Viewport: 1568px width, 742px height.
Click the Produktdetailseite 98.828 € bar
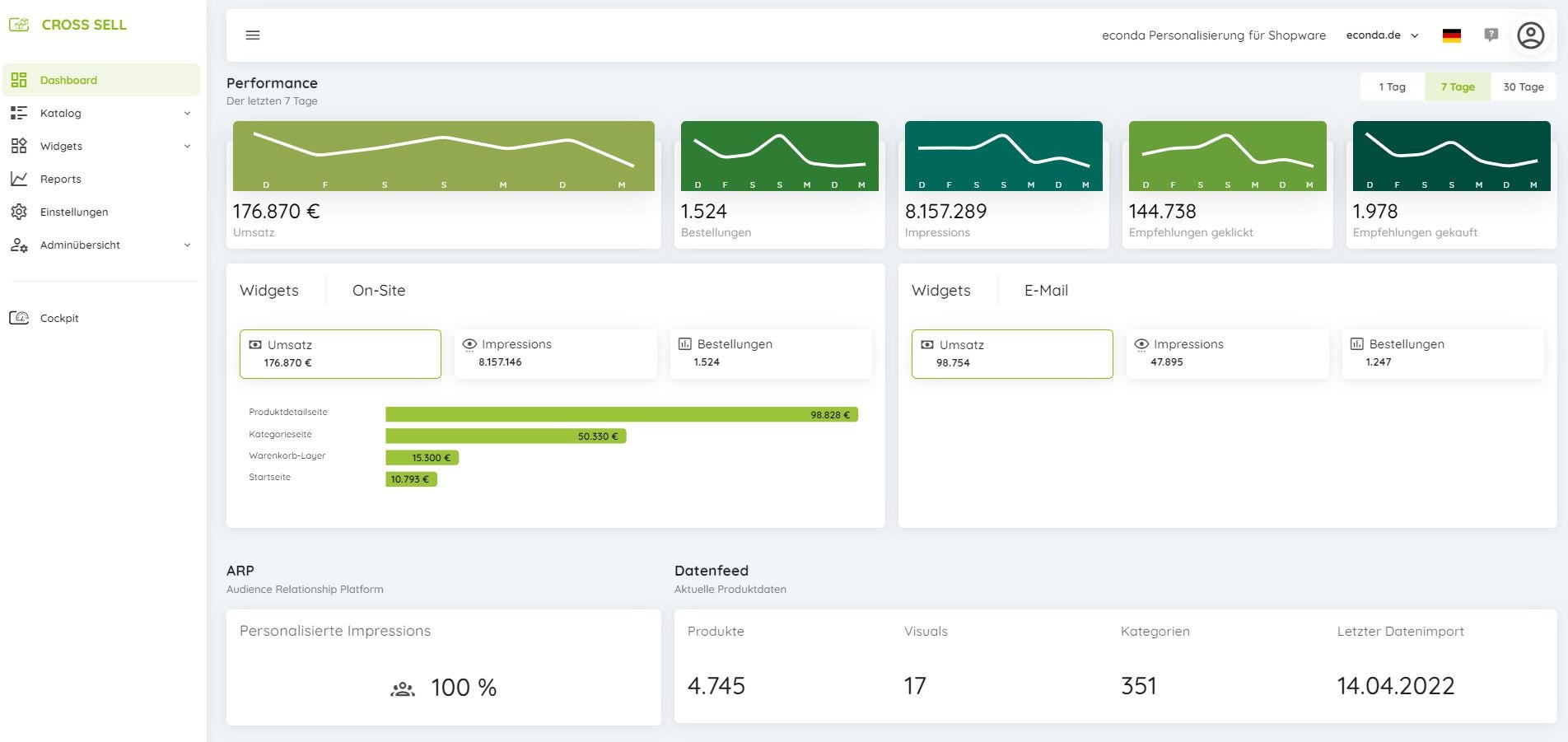coord(622,414)
